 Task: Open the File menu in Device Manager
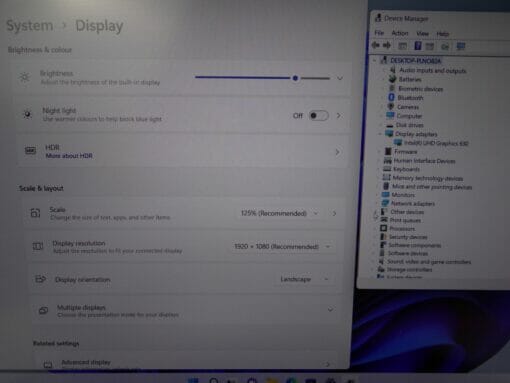379,33
